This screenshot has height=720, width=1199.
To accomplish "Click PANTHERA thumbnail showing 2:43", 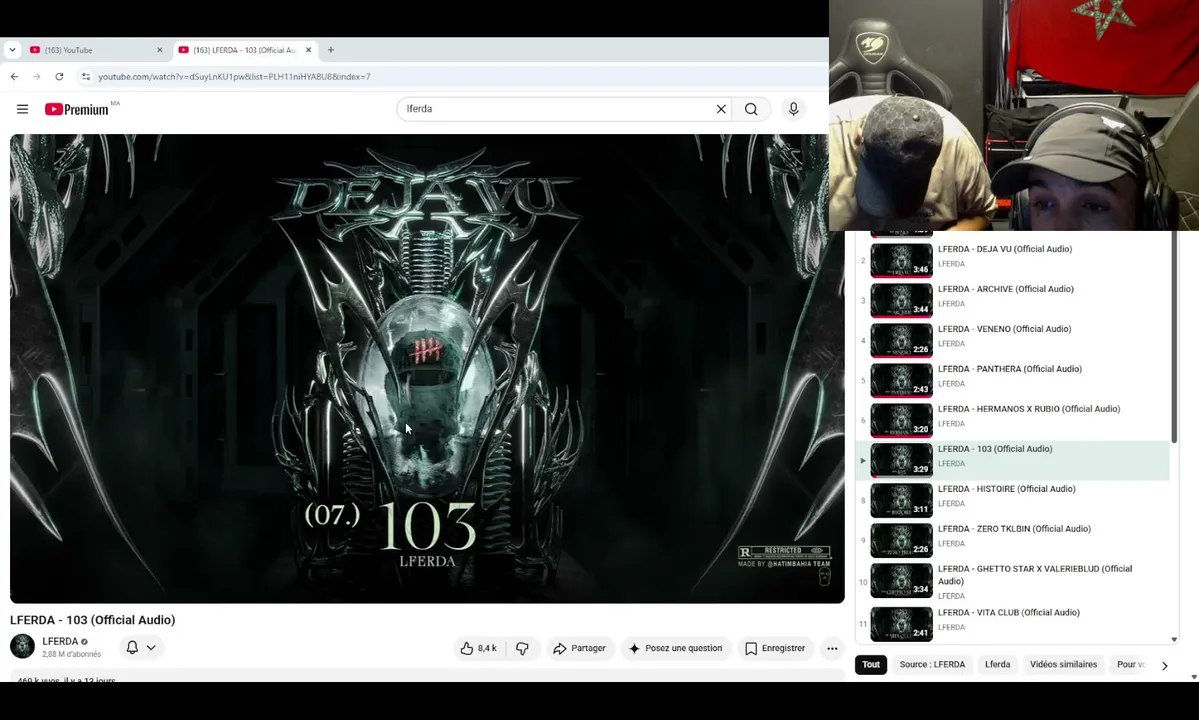I will [x=902, y=381].
